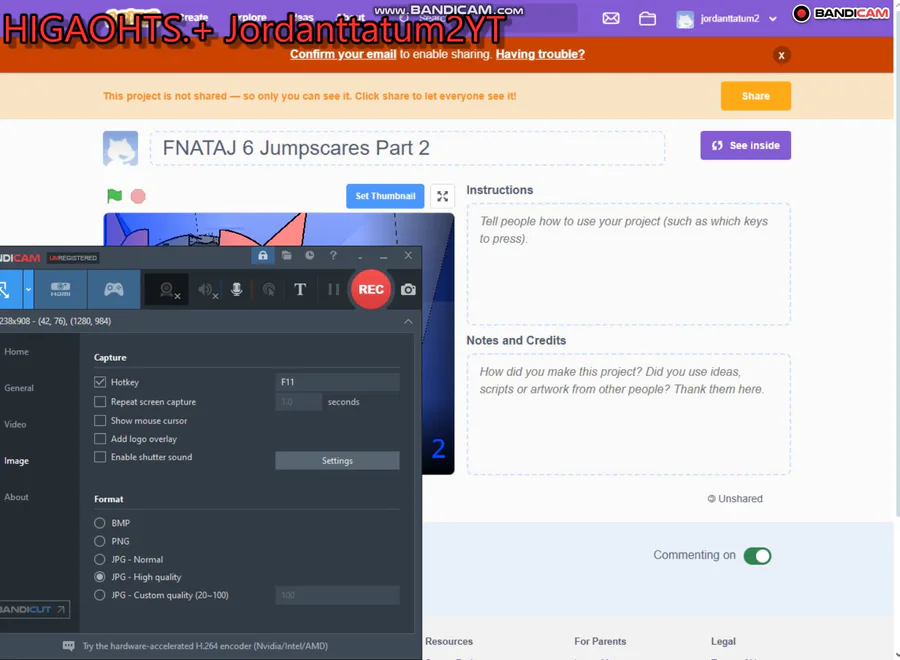Open the Home tab in Bandicam
900x660 pixels.
tap(17, 351)
